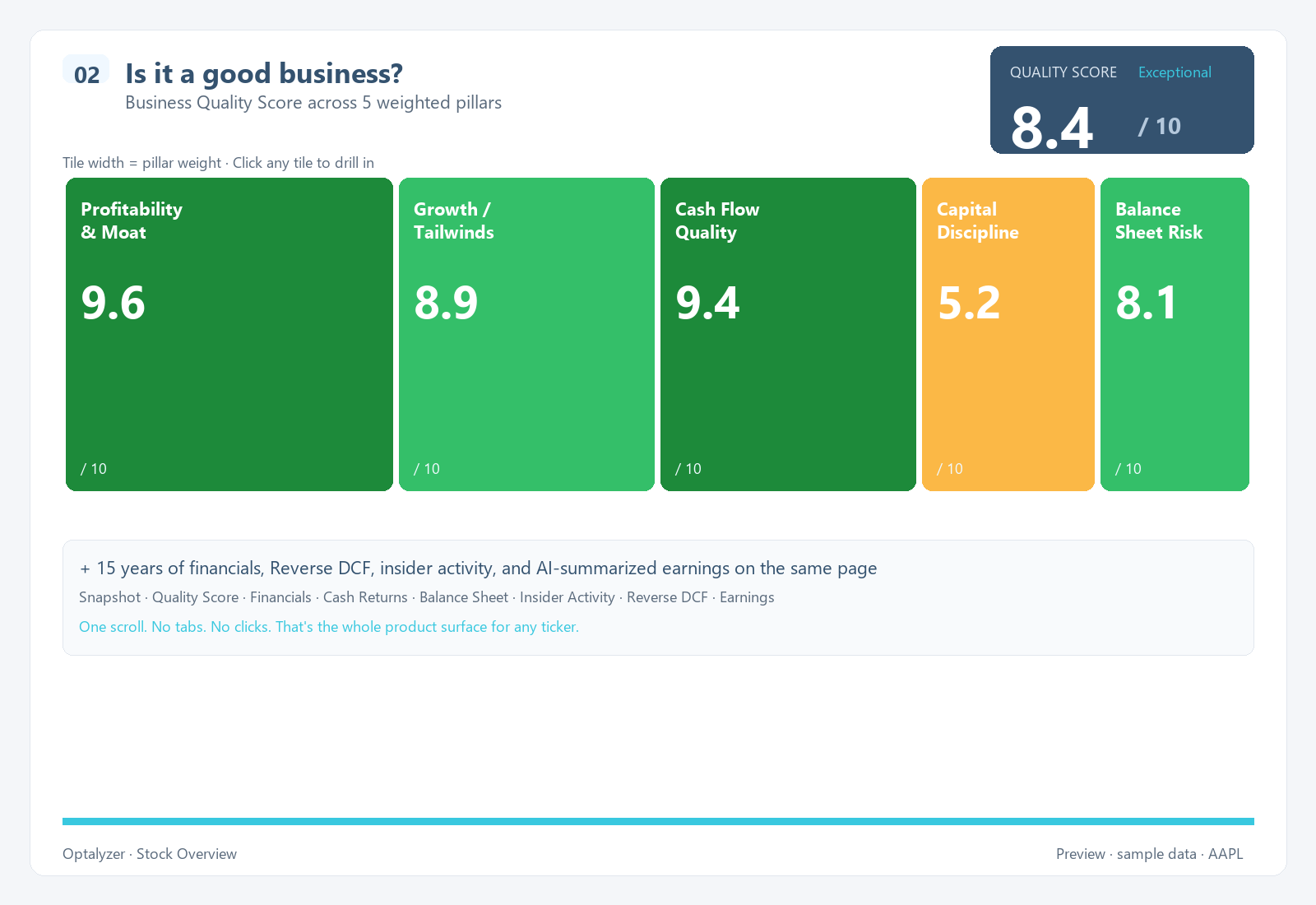Screen dimensions: 1316x905
Task: Click the Balance Sheet Risk tile
Action: [x=1175, y=334]
